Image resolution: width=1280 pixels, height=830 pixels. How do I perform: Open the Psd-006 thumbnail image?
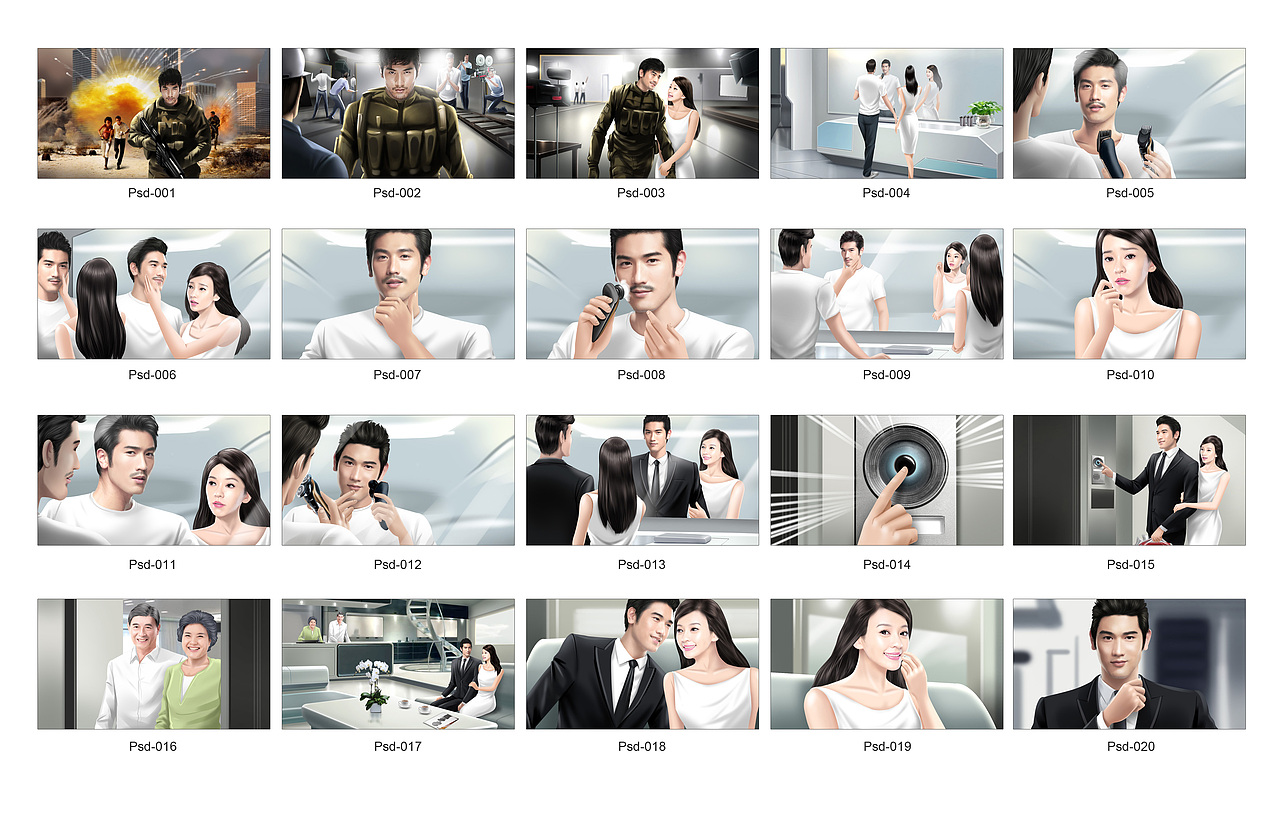[154, 294]
